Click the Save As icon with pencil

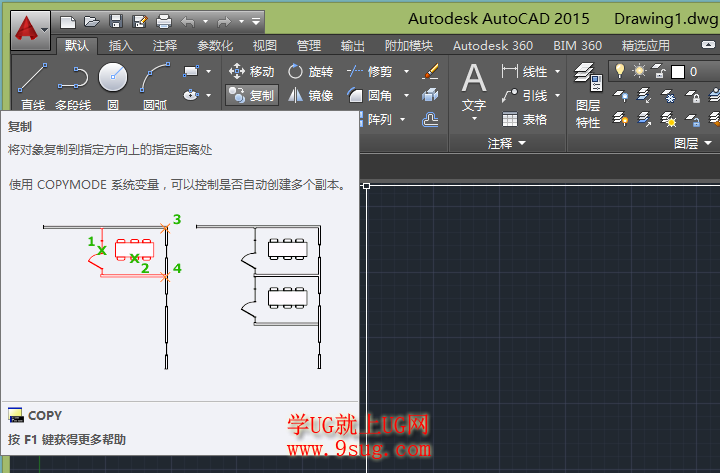140,22
